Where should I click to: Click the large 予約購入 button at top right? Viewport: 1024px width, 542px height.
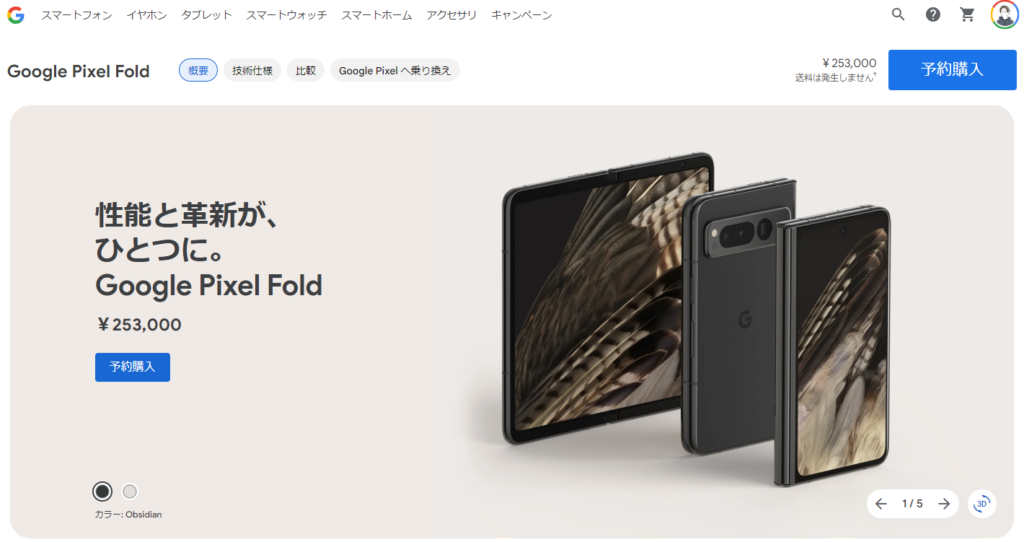click(x=952, y=70)
